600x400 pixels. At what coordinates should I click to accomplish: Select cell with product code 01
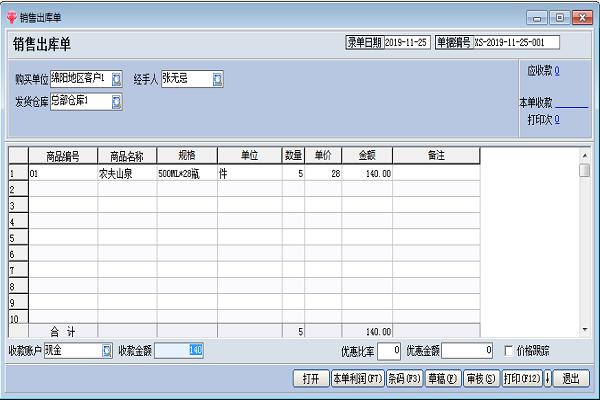[63, 173]
